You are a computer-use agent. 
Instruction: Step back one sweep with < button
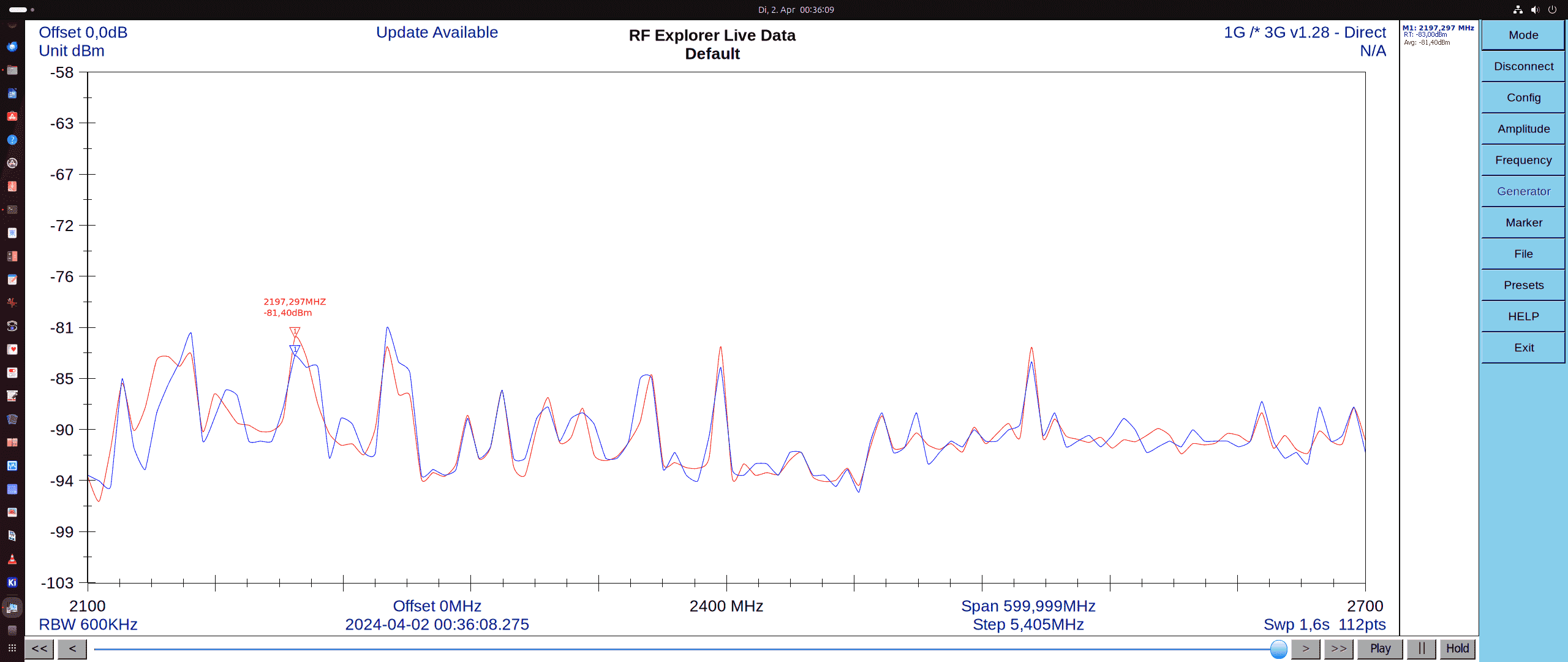click(72, 649)
